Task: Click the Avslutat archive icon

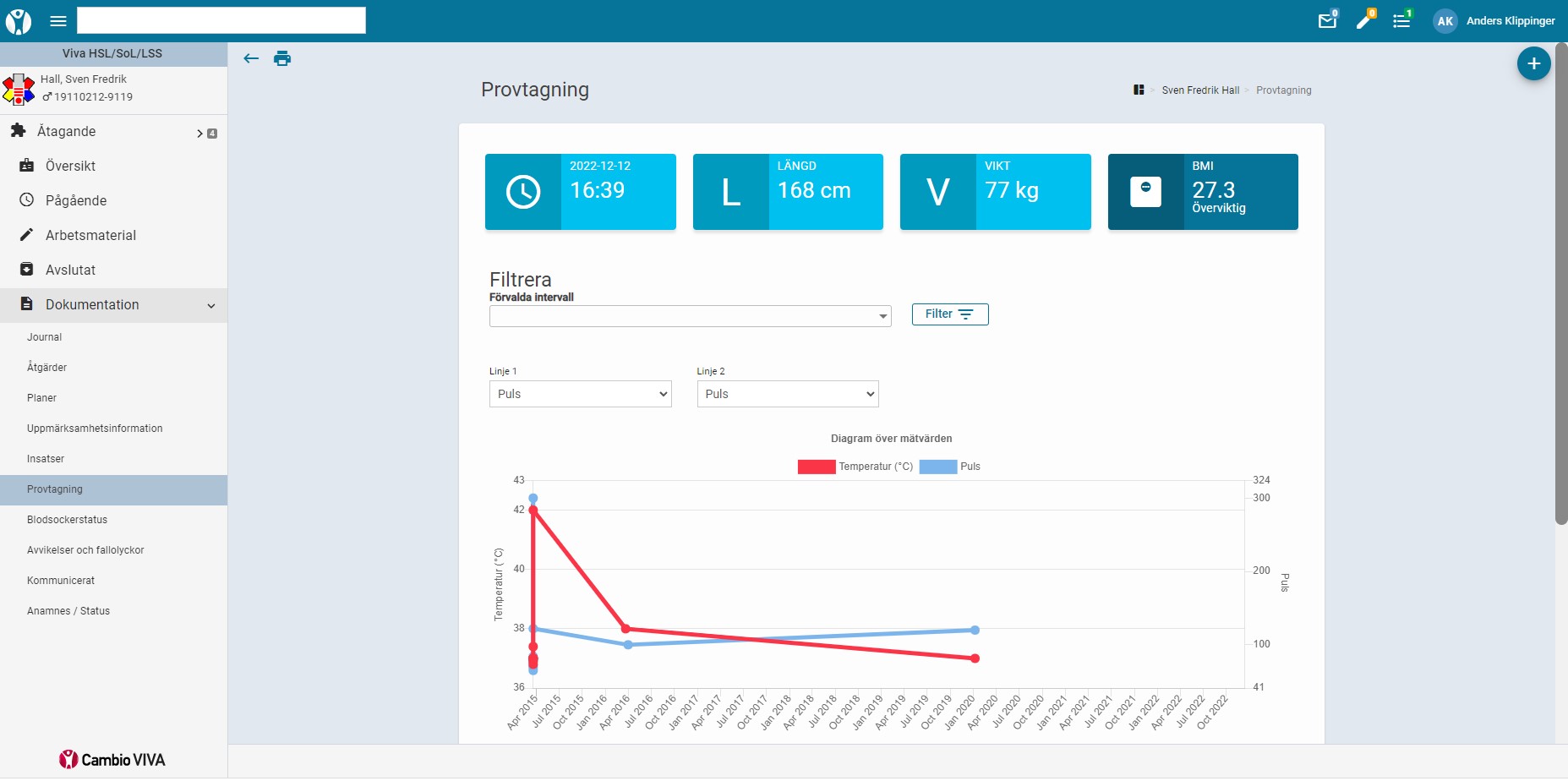Action: 26,270
